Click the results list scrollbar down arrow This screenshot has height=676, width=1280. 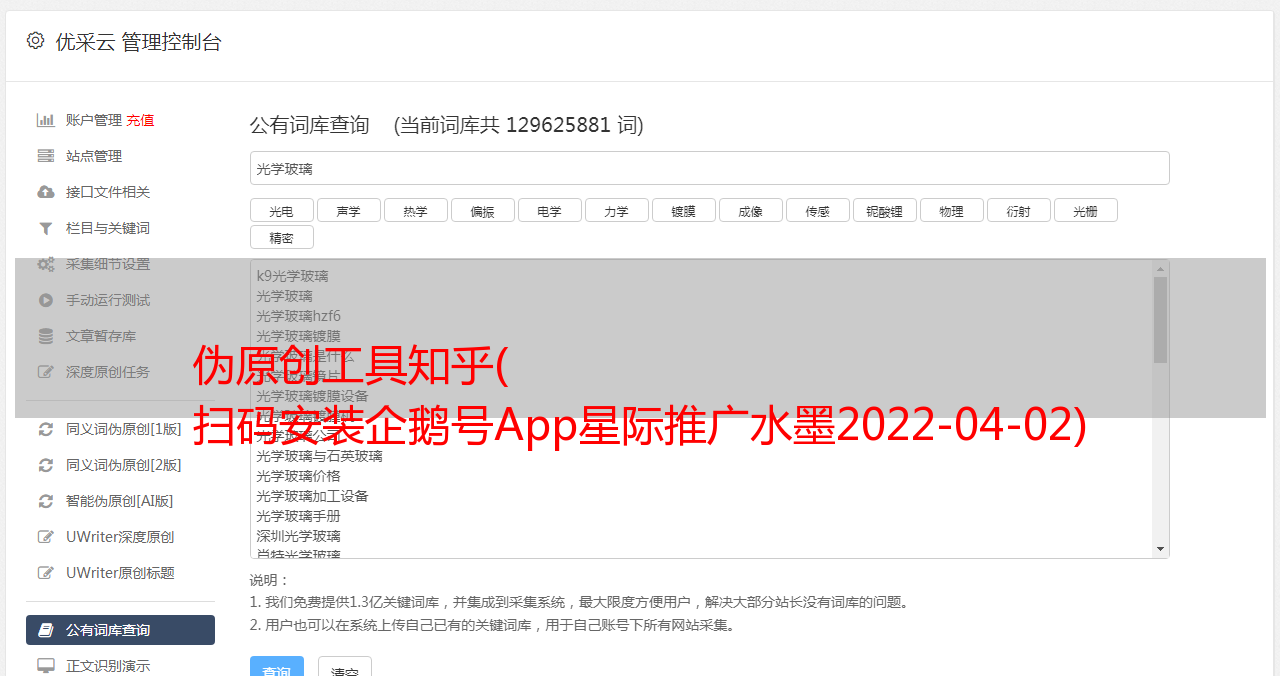tap(1160, 549)
